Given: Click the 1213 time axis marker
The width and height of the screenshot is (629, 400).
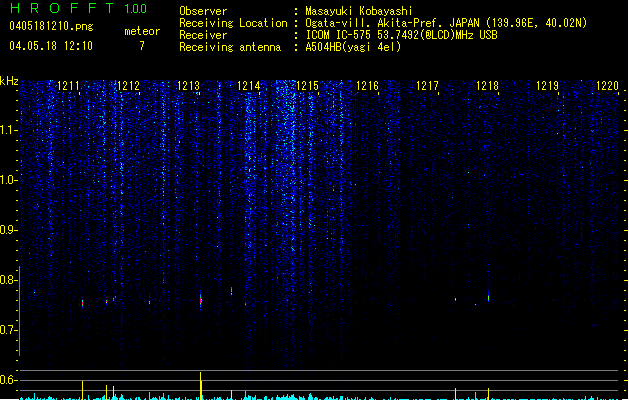Looking at the screenshot, I should tap(189, 86).
